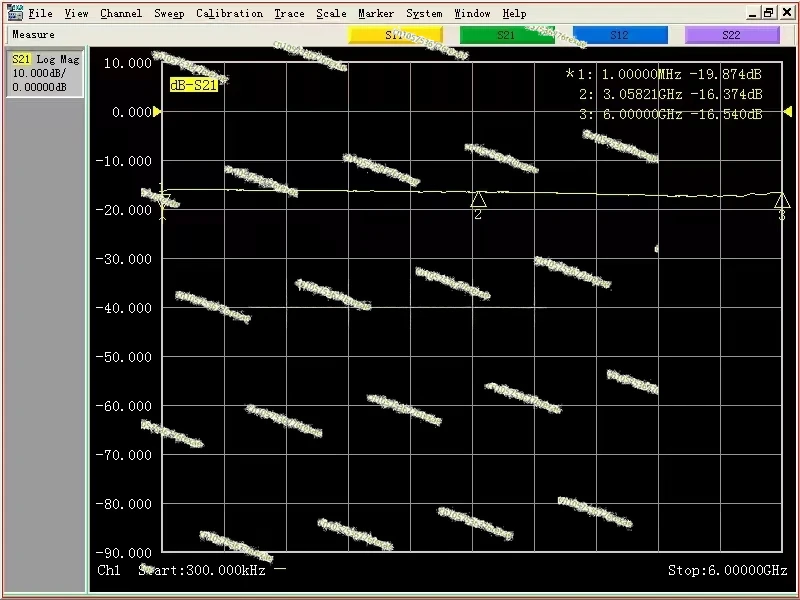Close the analyzer window
The height and width of the screenshot is (600, 800).
(787, 13)
